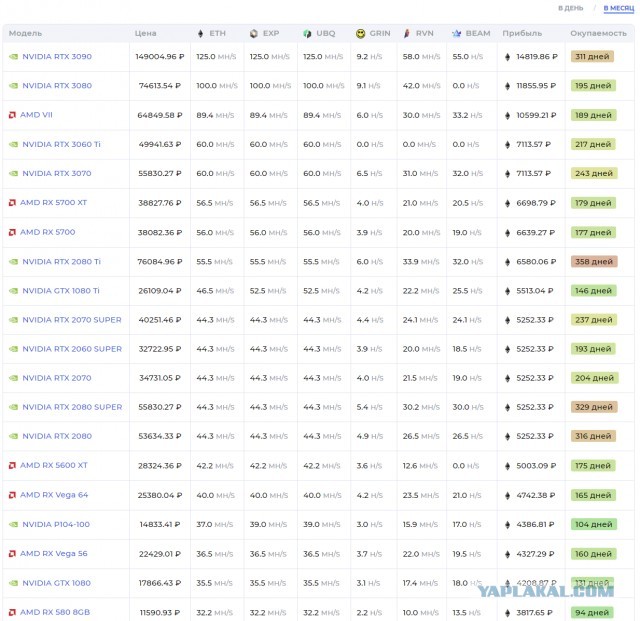Click the AMD logo beside RX 5700 XT
Viewport: 640px width, 621px height.
(12, 203)
